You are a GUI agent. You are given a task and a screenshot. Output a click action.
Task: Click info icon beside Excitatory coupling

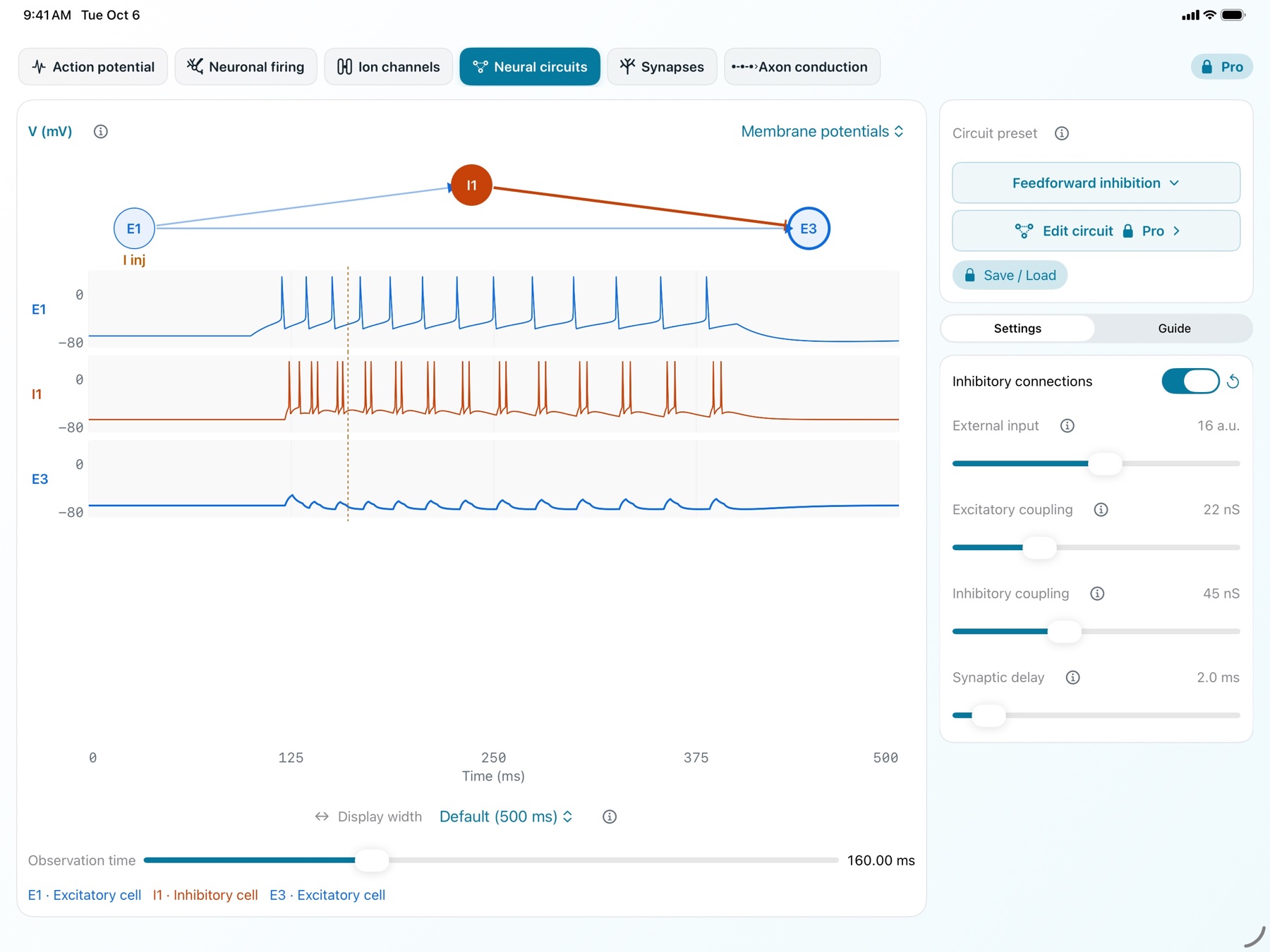(x=1101, y=510)
